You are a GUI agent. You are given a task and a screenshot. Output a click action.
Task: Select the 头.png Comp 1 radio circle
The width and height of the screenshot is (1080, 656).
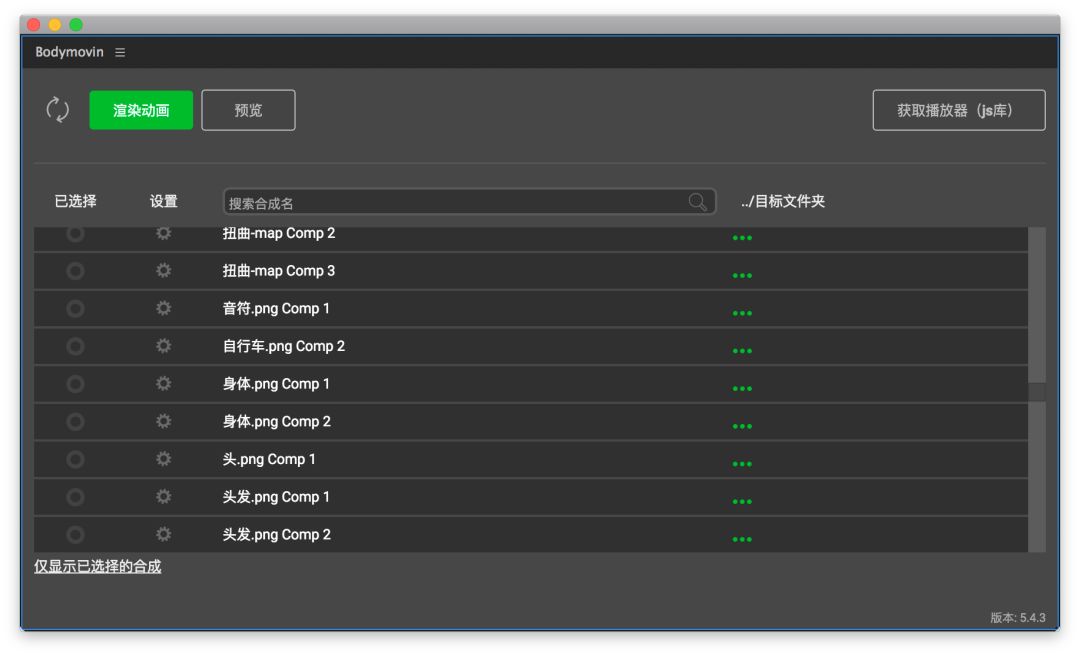(x=75, y=459)
